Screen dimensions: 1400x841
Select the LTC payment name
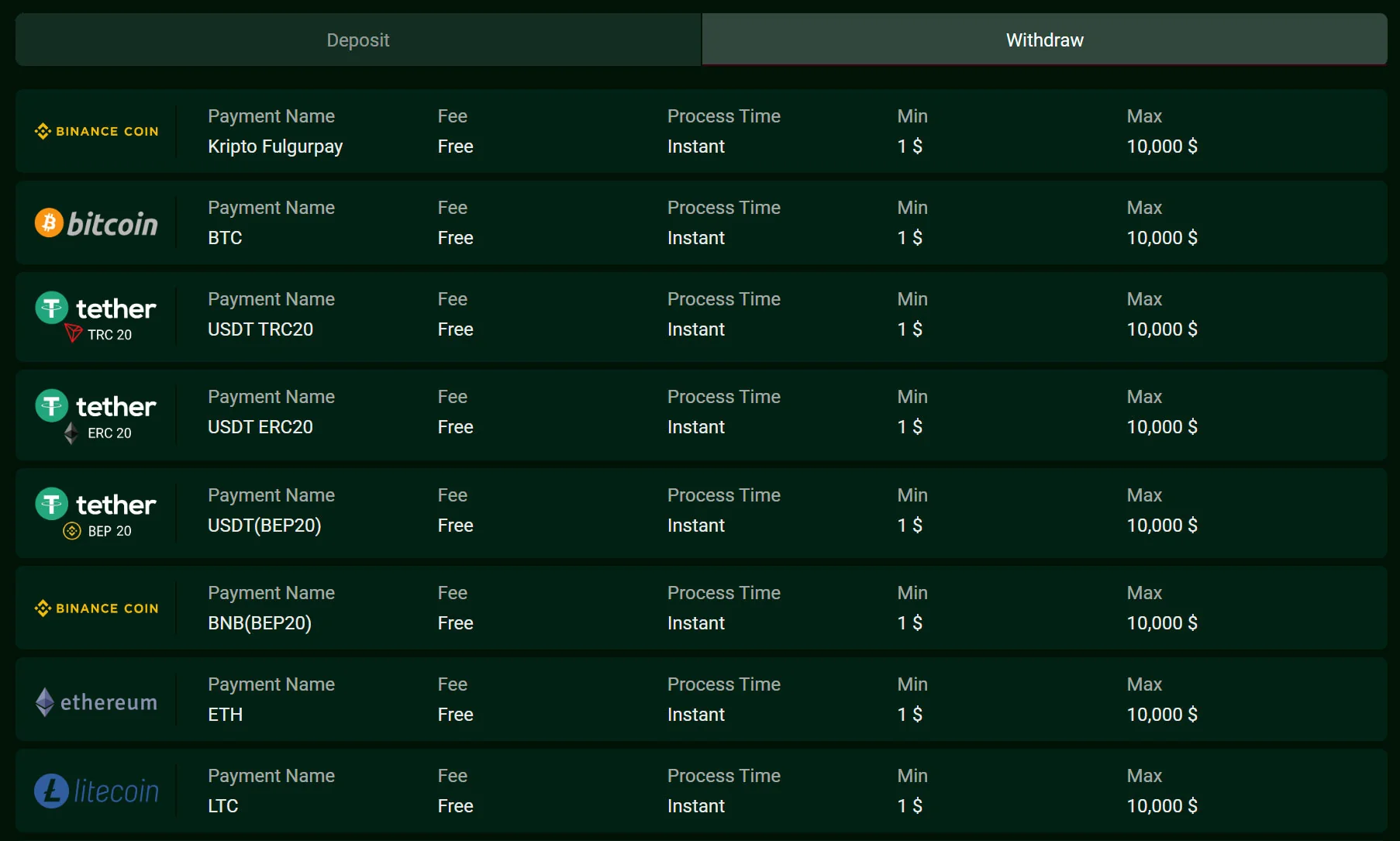pyautogui.click(x=223, y=806)
